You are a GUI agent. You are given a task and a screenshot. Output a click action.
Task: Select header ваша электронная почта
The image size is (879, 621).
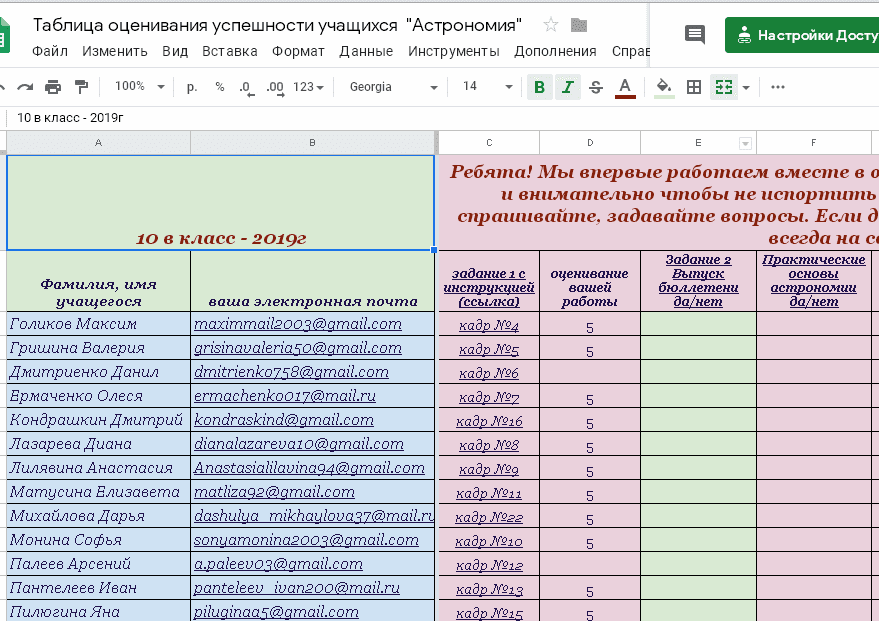312,281
